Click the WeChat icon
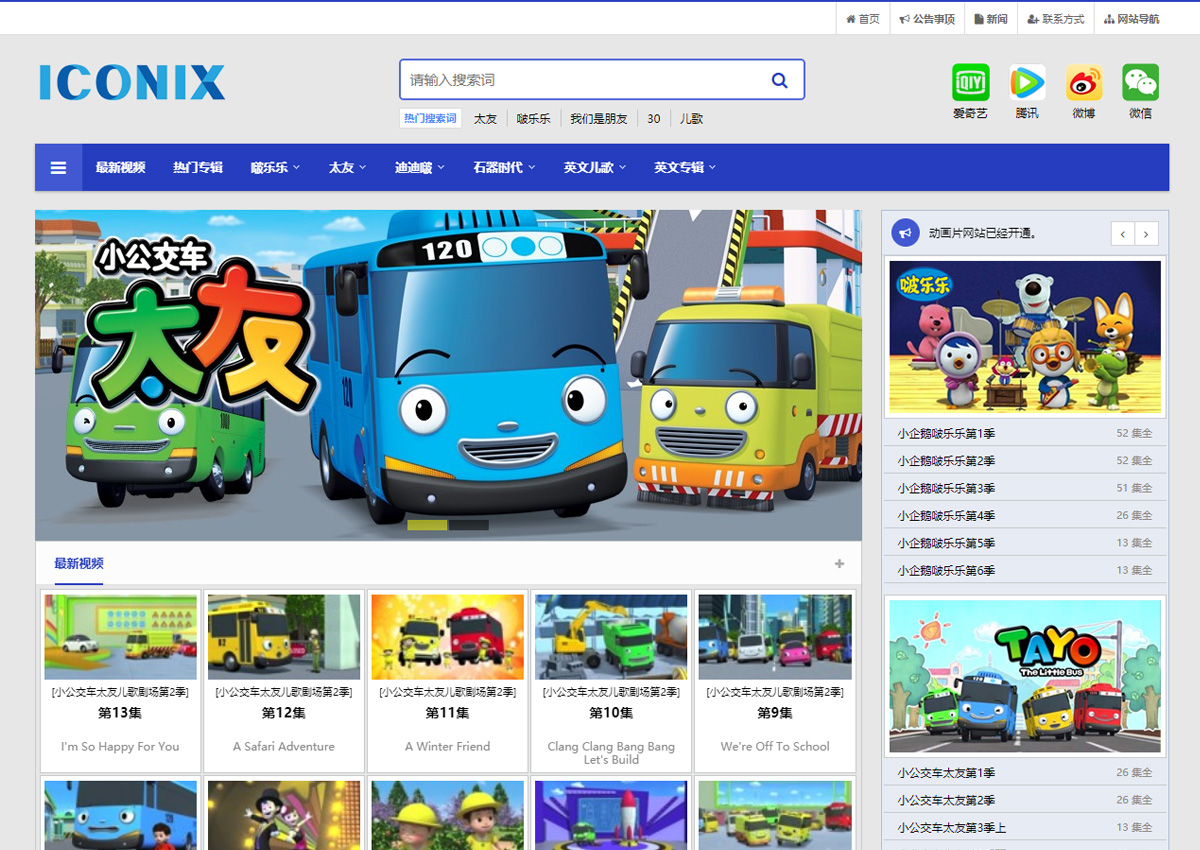Image resolution: width=1200 pixels, height=850 pixels. click(x=1140, y=83)
